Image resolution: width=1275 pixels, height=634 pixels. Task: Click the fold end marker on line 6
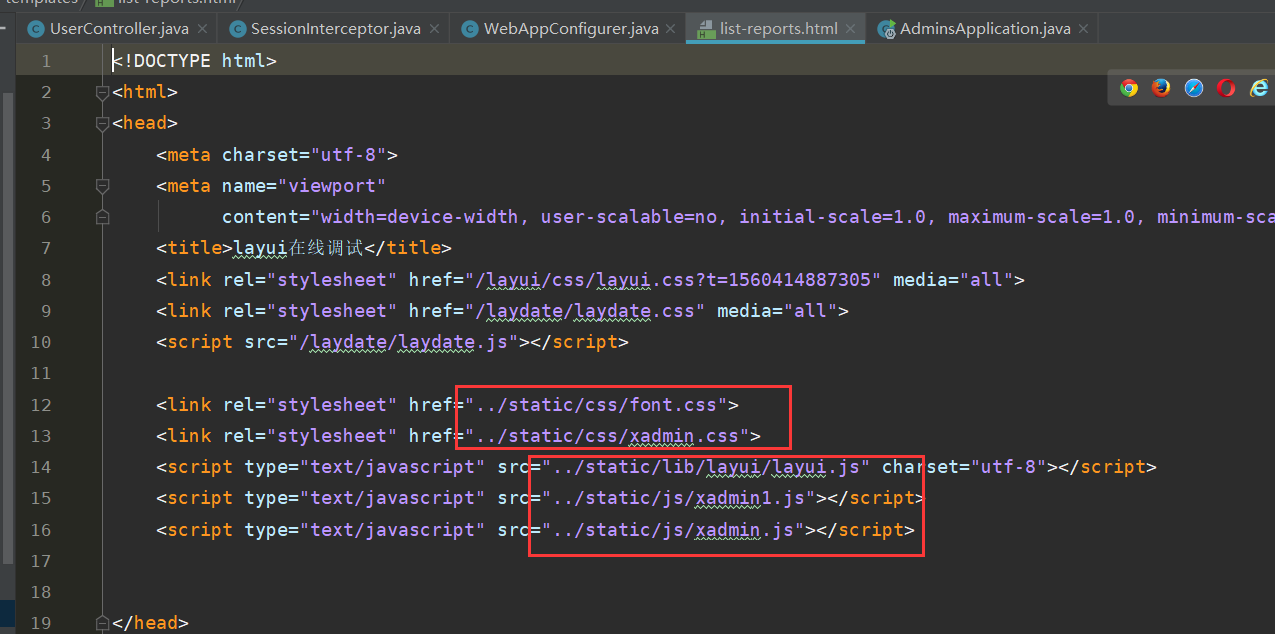[x=101, y=216]
